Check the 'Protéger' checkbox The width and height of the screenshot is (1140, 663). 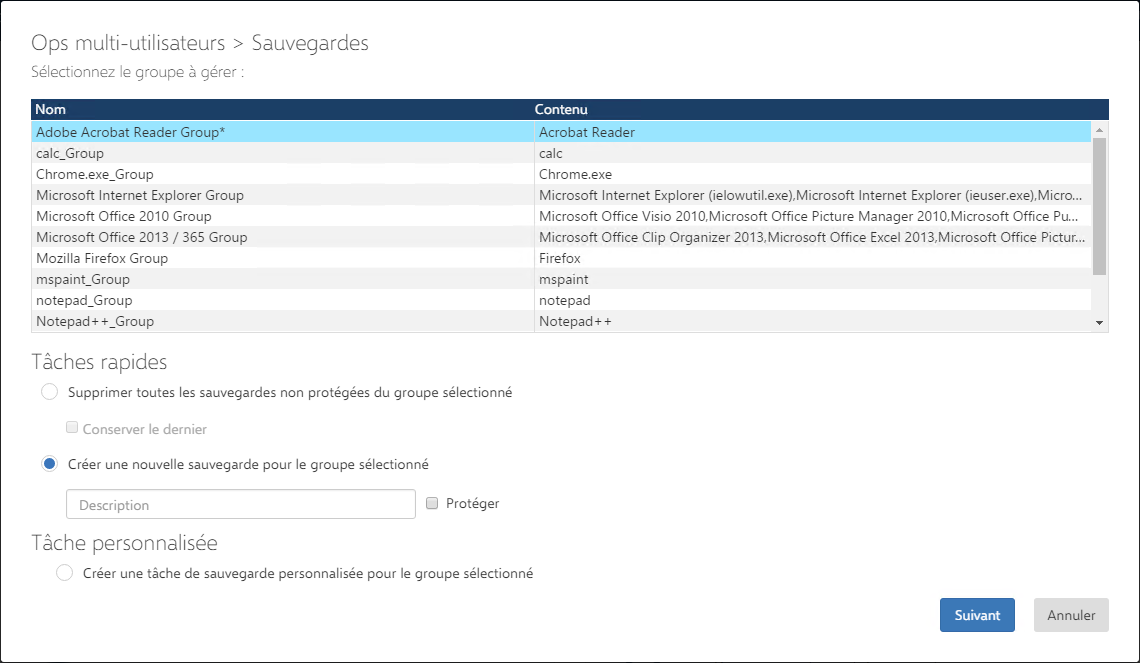click(x=432, y=504)
